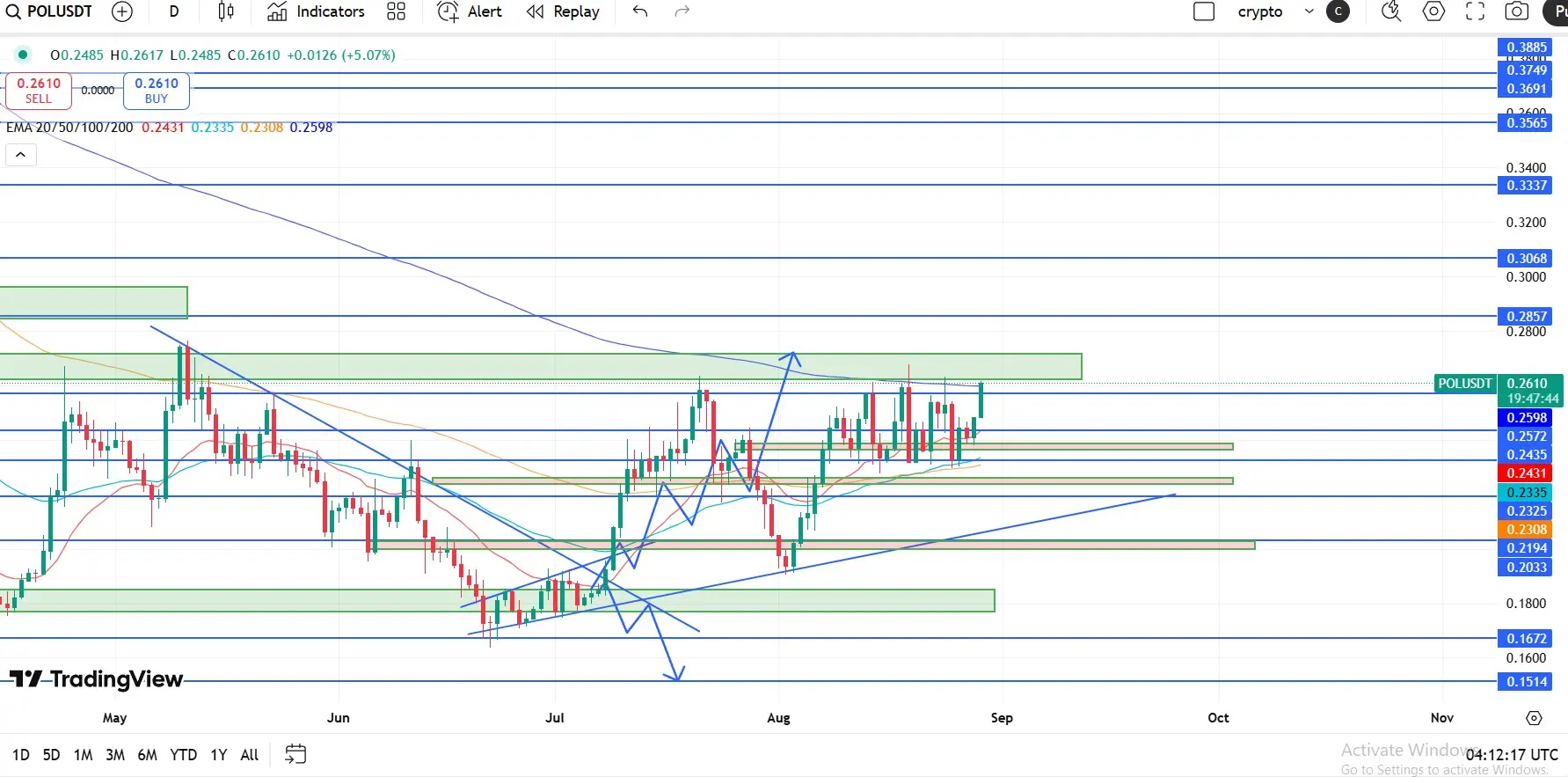Set range to 6M
Screen dimensions: 1568x777
(148, 755)
